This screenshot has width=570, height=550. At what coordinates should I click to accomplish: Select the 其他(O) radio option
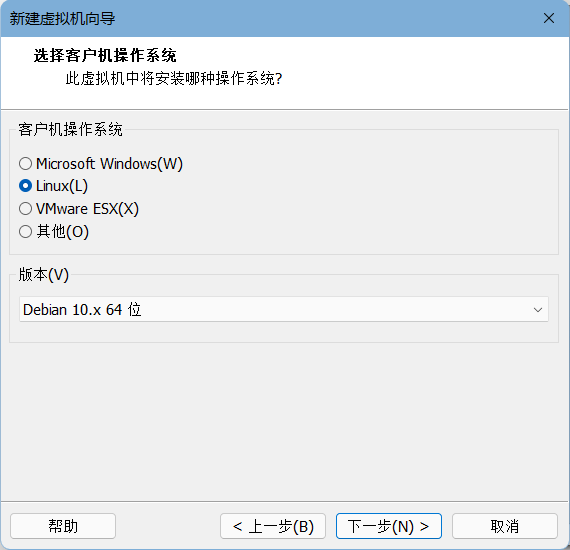[25, 232]
